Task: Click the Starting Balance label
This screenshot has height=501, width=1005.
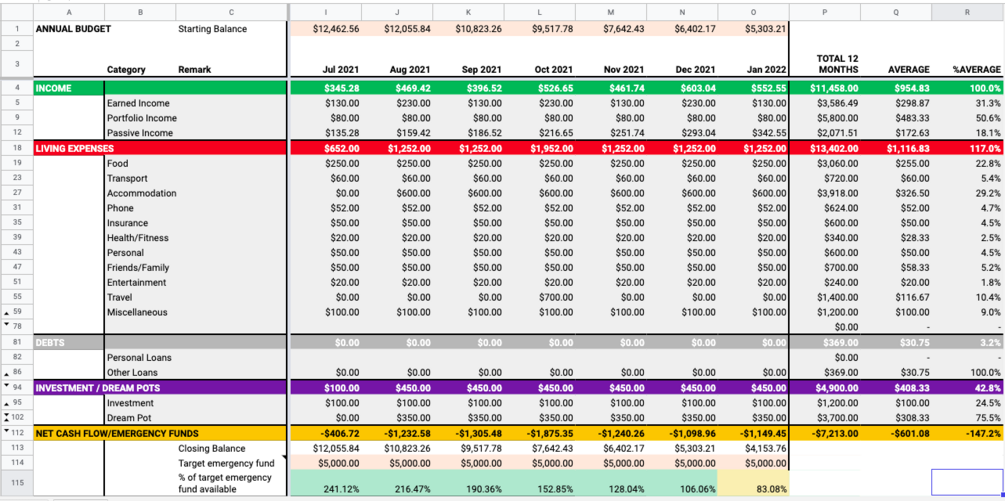Action: coord(212,29)
